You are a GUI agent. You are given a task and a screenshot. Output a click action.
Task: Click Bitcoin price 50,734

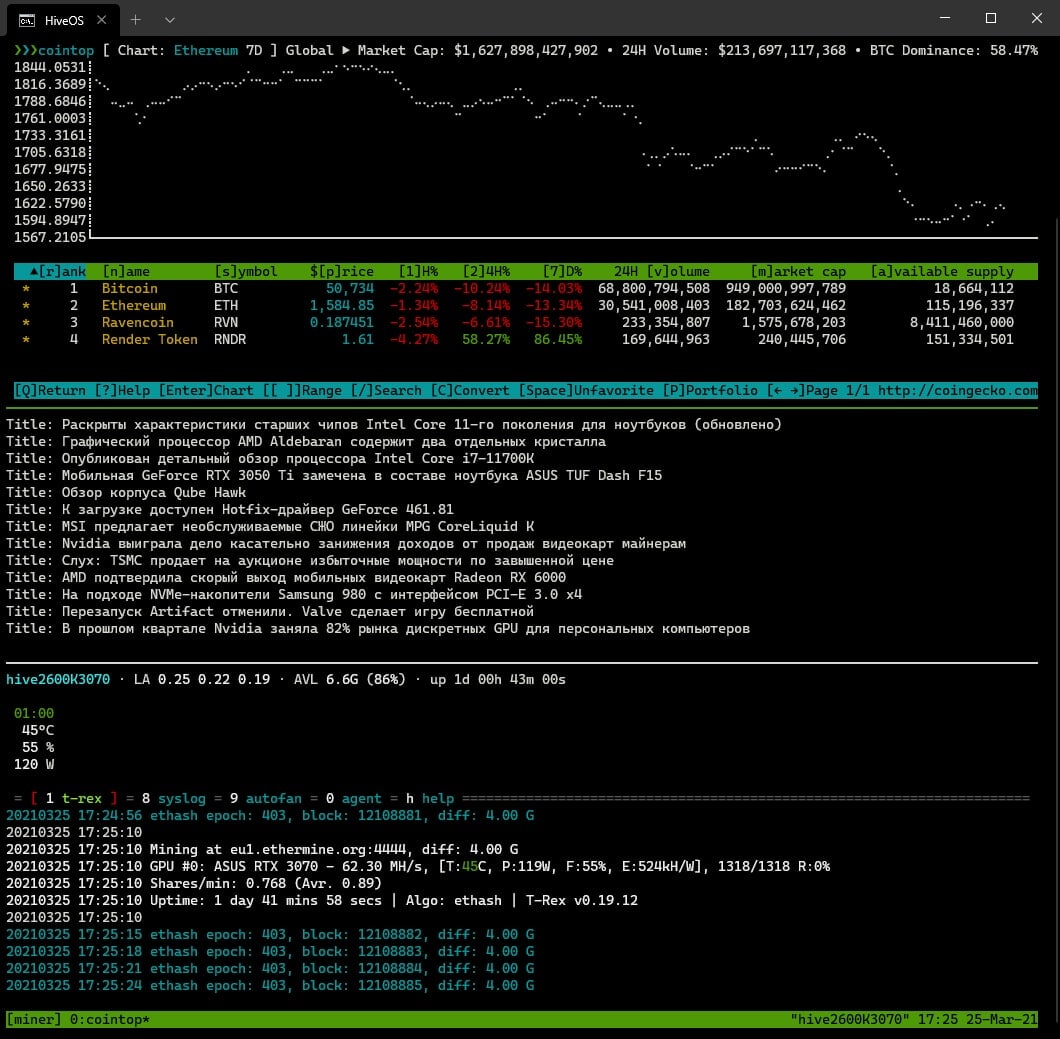click(350, 289)
